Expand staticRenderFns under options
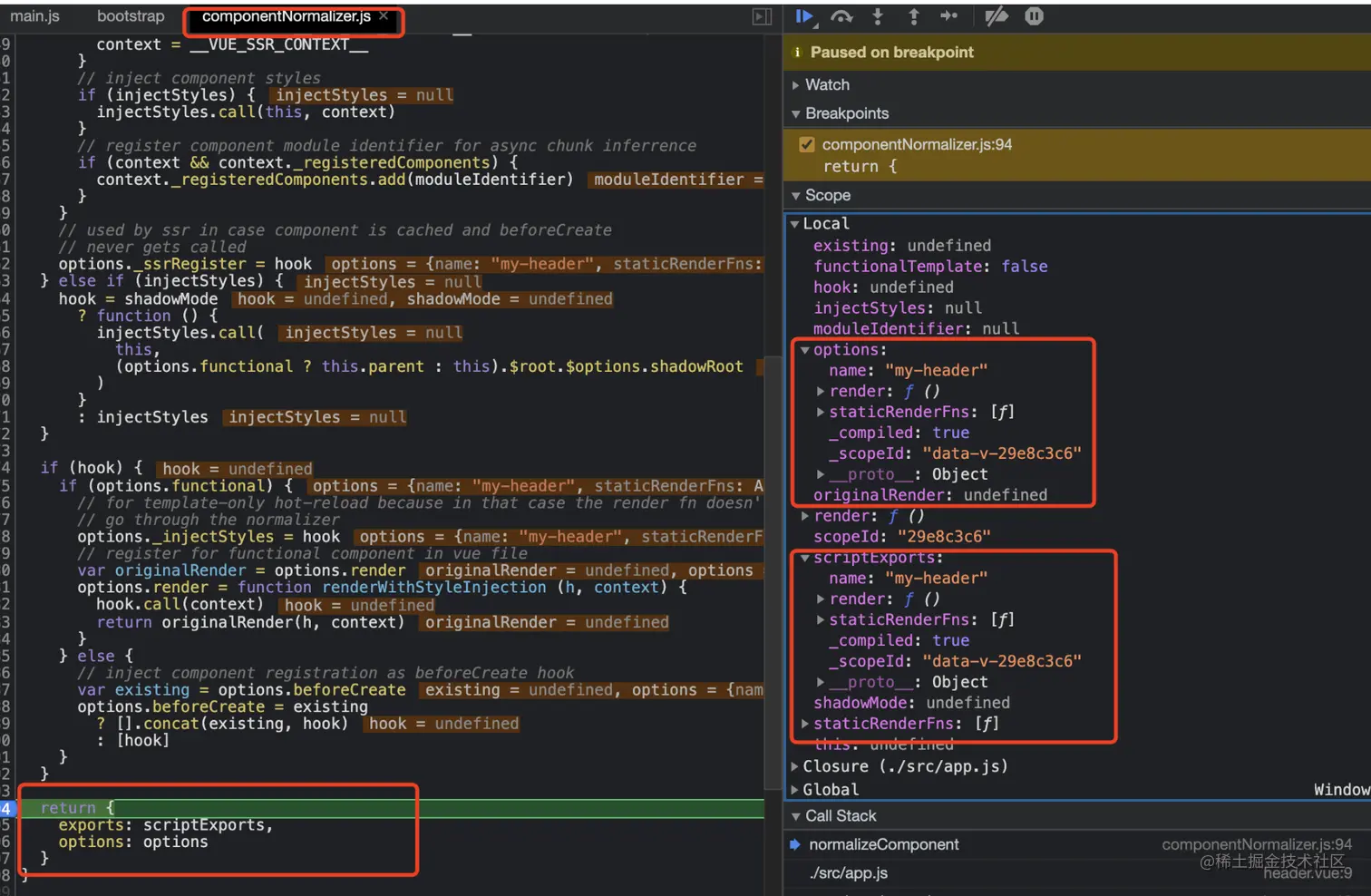Image resolution: width=1371 pixels, height=896 pixels. [821, 413]
